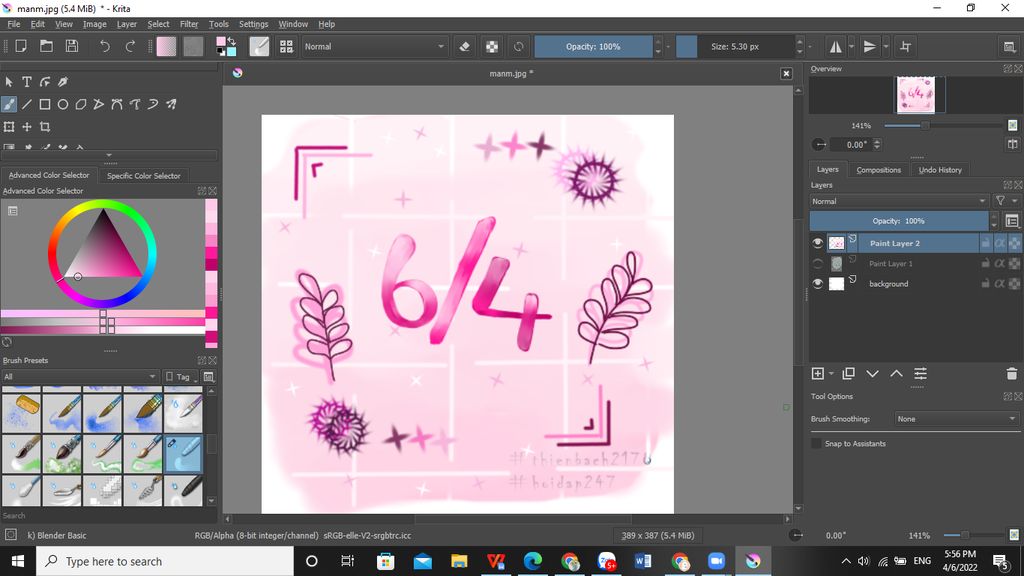Move layer up in stack
Screen dimensions: 1024x576
coord(897,374)
